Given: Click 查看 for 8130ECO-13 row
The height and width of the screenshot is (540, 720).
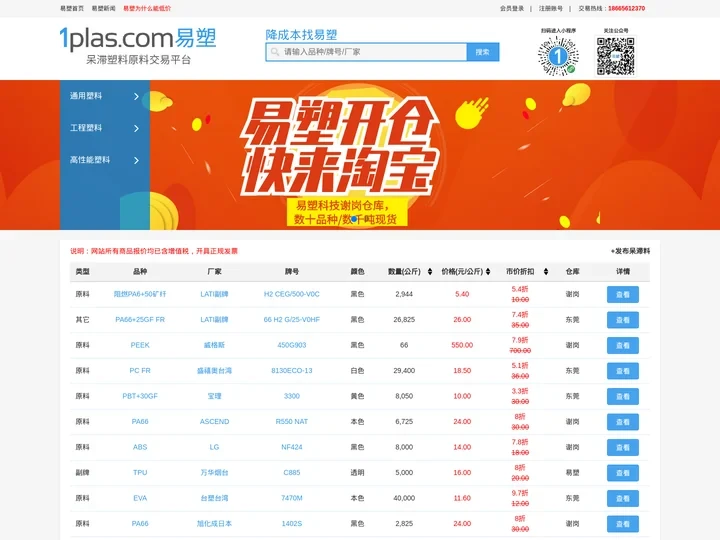Looking at the screenshot, I should click(x=623, y=371).
